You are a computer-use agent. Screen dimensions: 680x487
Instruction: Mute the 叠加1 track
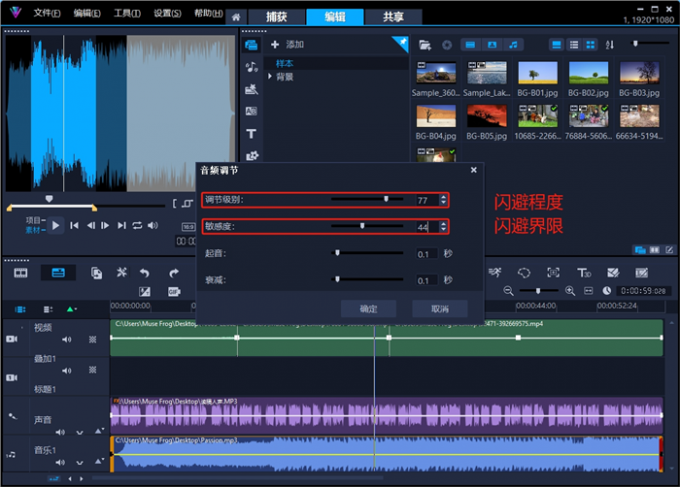pos(66,370)
